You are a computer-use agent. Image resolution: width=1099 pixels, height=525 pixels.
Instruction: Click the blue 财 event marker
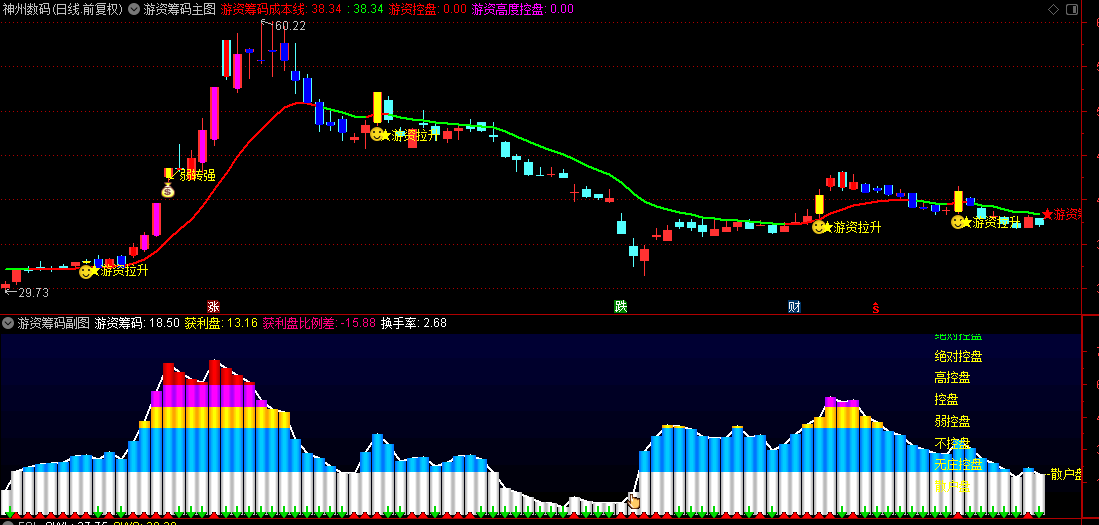[793, 306]
